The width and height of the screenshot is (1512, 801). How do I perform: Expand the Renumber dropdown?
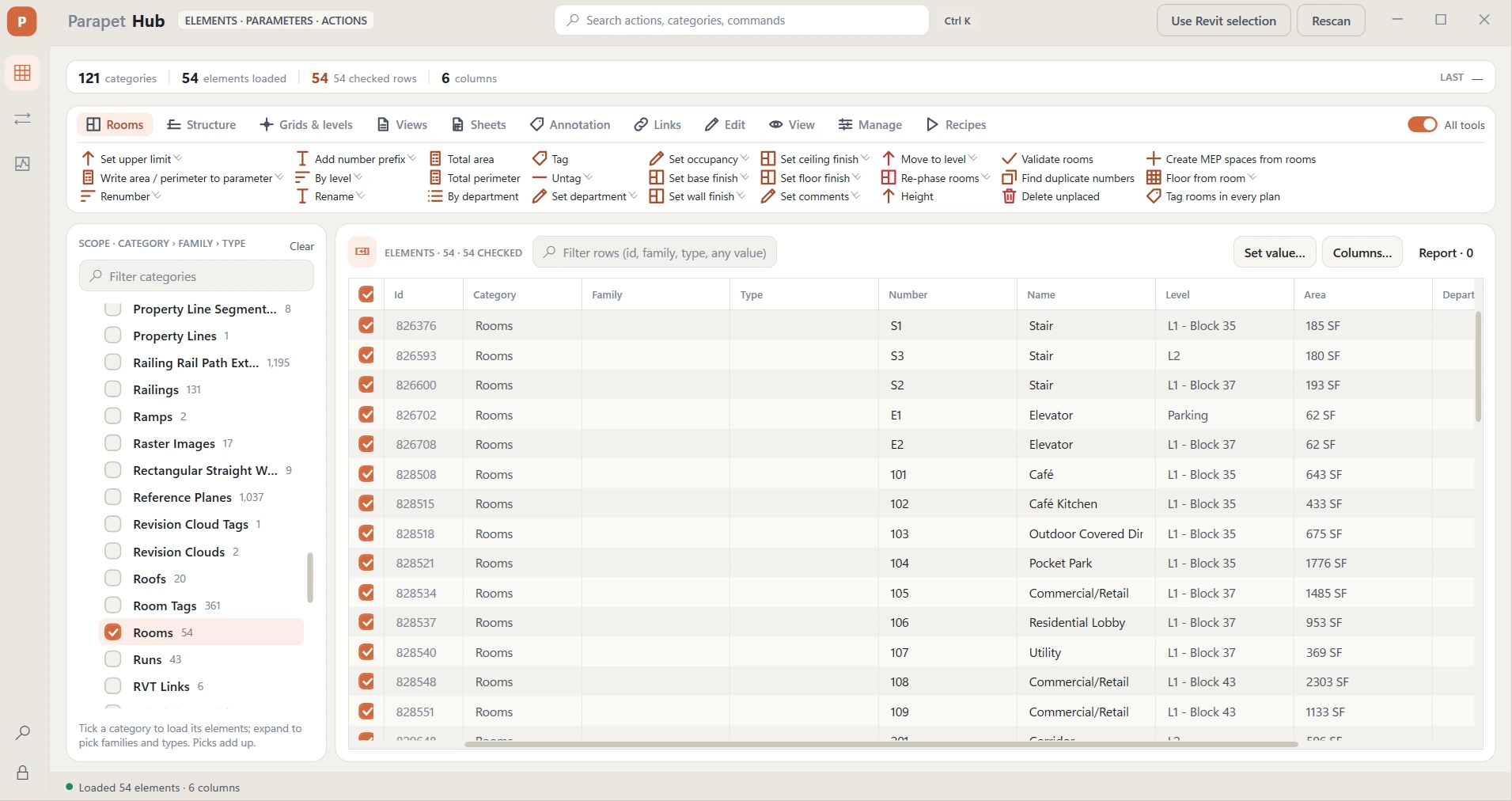pos(157,196)
